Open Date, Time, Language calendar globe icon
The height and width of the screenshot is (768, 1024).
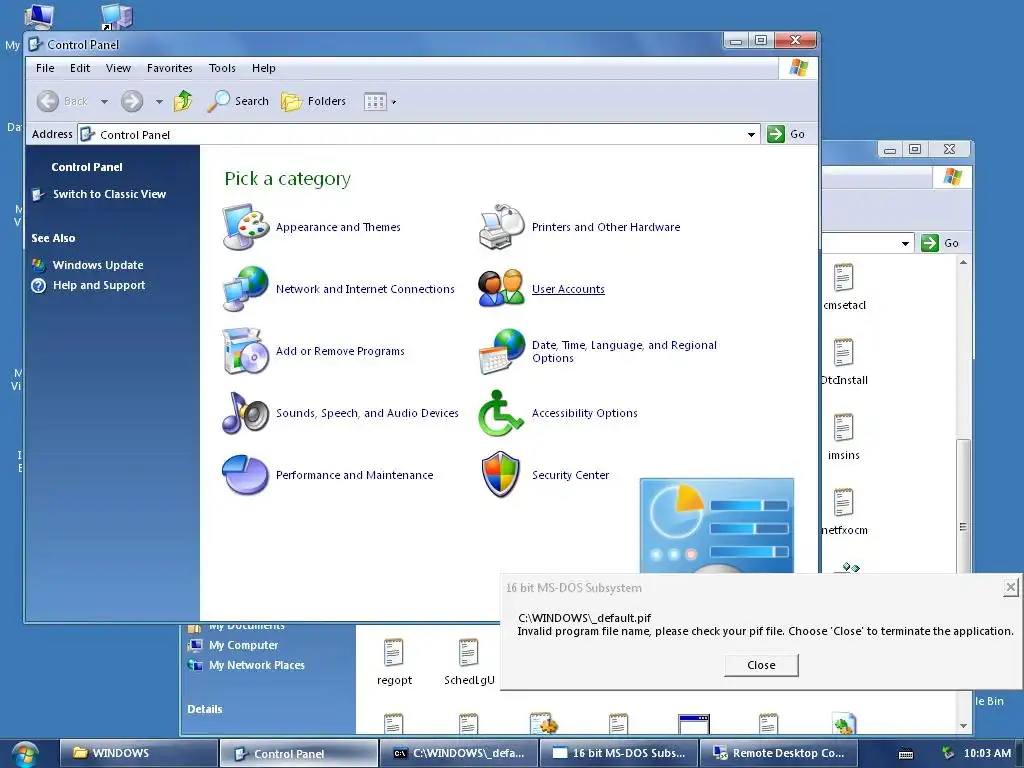[502, 351]
